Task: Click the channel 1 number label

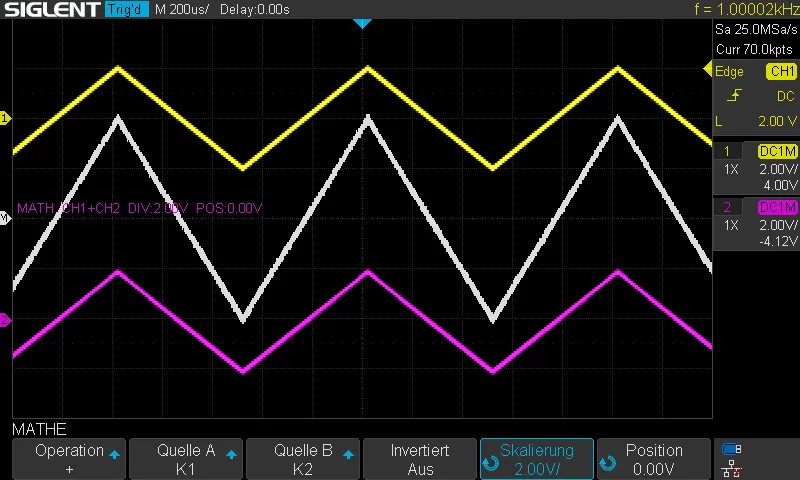Action: click(727, 151)
